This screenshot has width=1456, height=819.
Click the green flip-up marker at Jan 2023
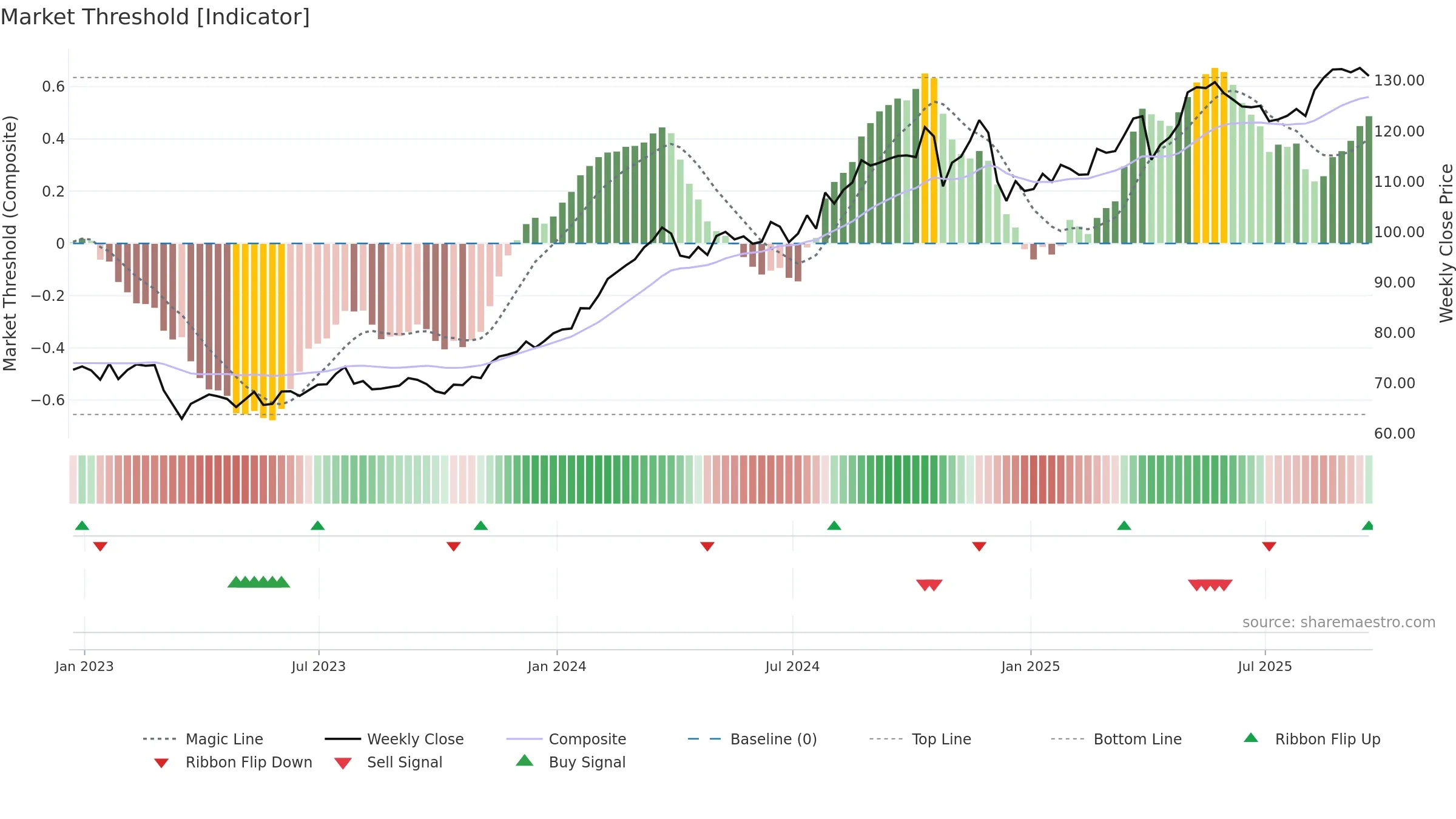tap(82, 525)
